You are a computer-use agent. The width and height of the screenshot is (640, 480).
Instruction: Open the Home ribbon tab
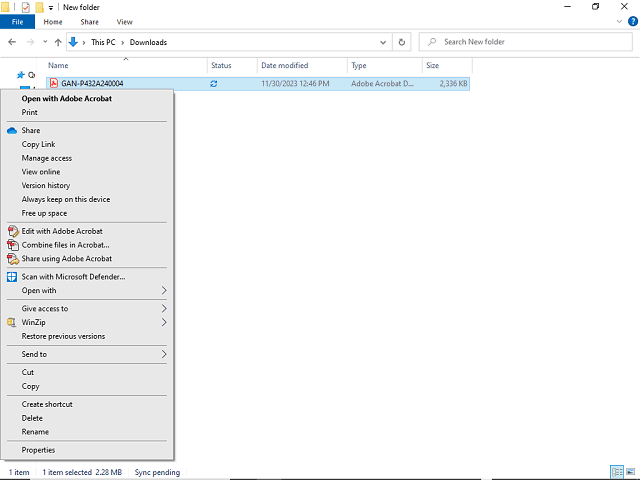click(x=53, y=22)
